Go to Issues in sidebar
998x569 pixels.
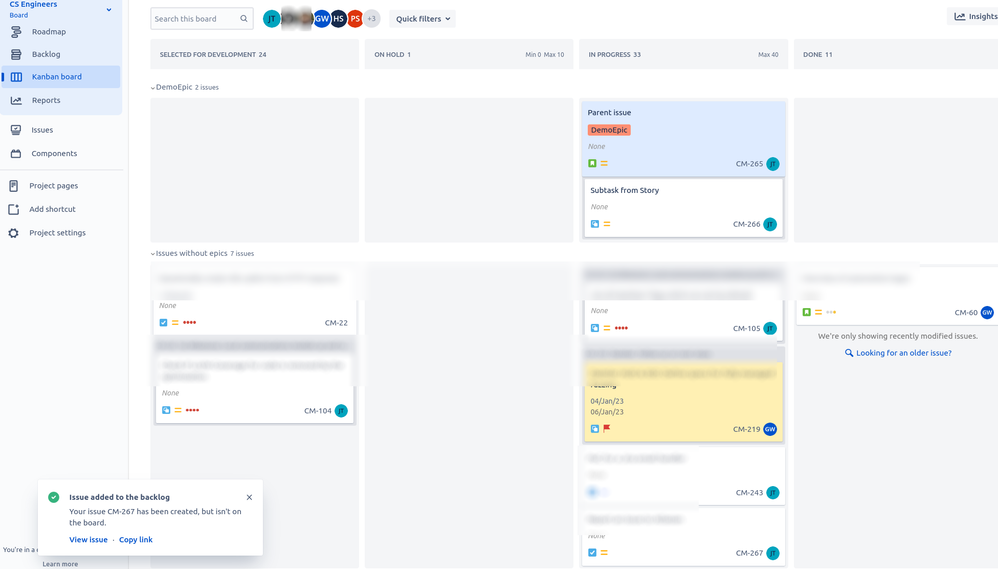point(42,130)
